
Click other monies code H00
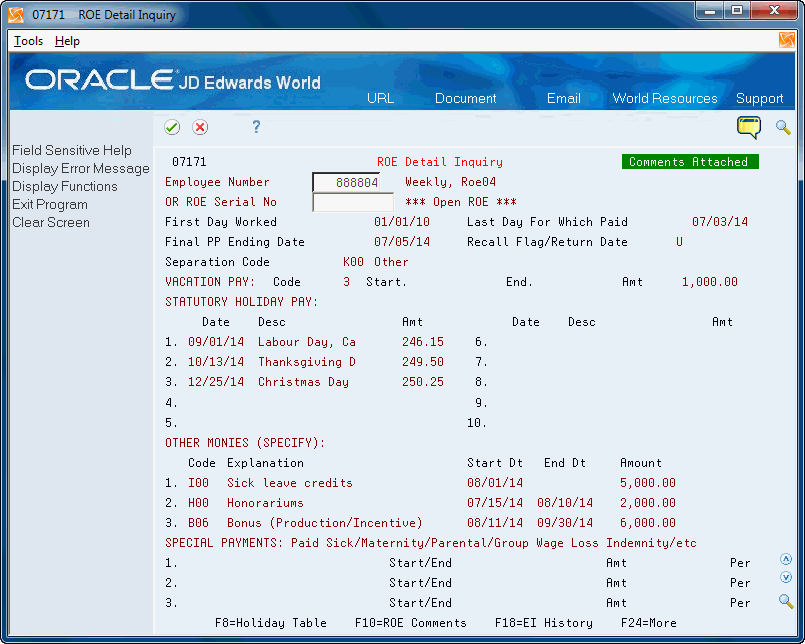pos(198,503)
